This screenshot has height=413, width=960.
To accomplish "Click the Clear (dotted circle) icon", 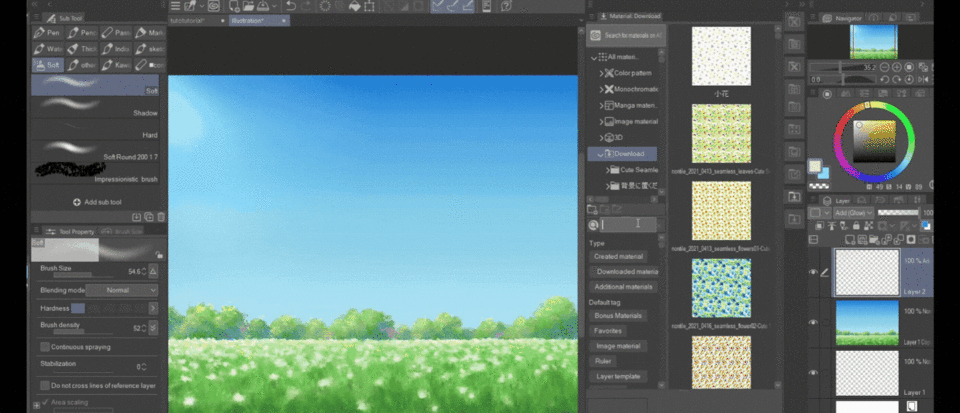I will point(325,6).
